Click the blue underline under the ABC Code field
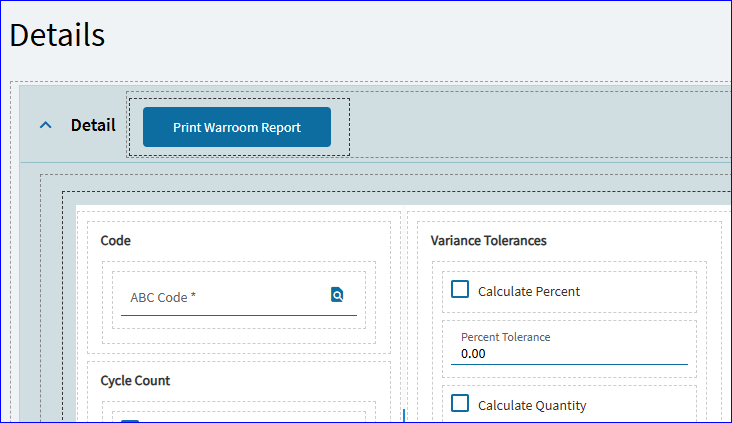The width and height of the screenshot is (732, 423). [x=239, y=316]
